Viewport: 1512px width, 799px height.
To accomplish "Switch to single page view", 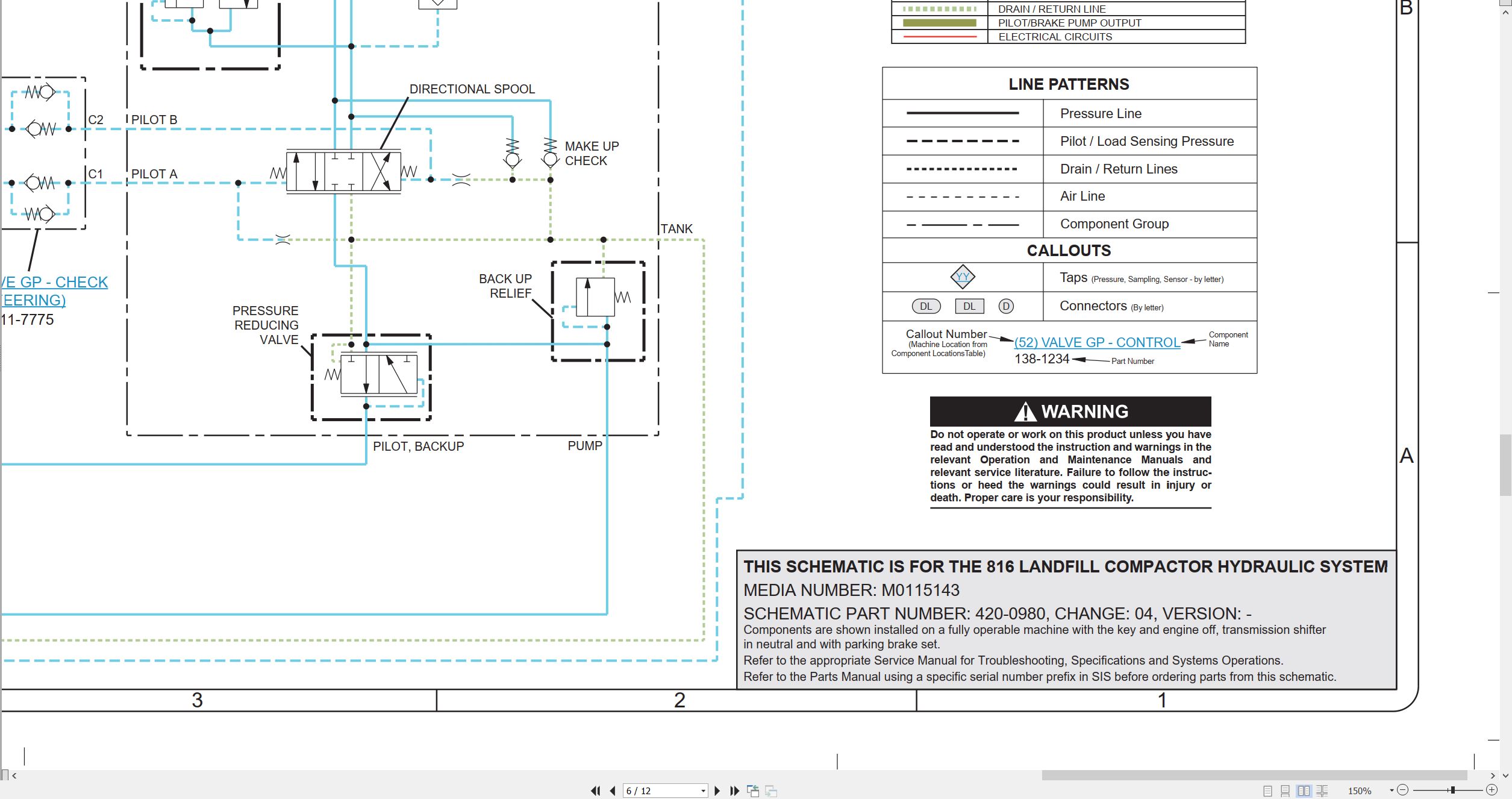I will (x=1267, y=791).
